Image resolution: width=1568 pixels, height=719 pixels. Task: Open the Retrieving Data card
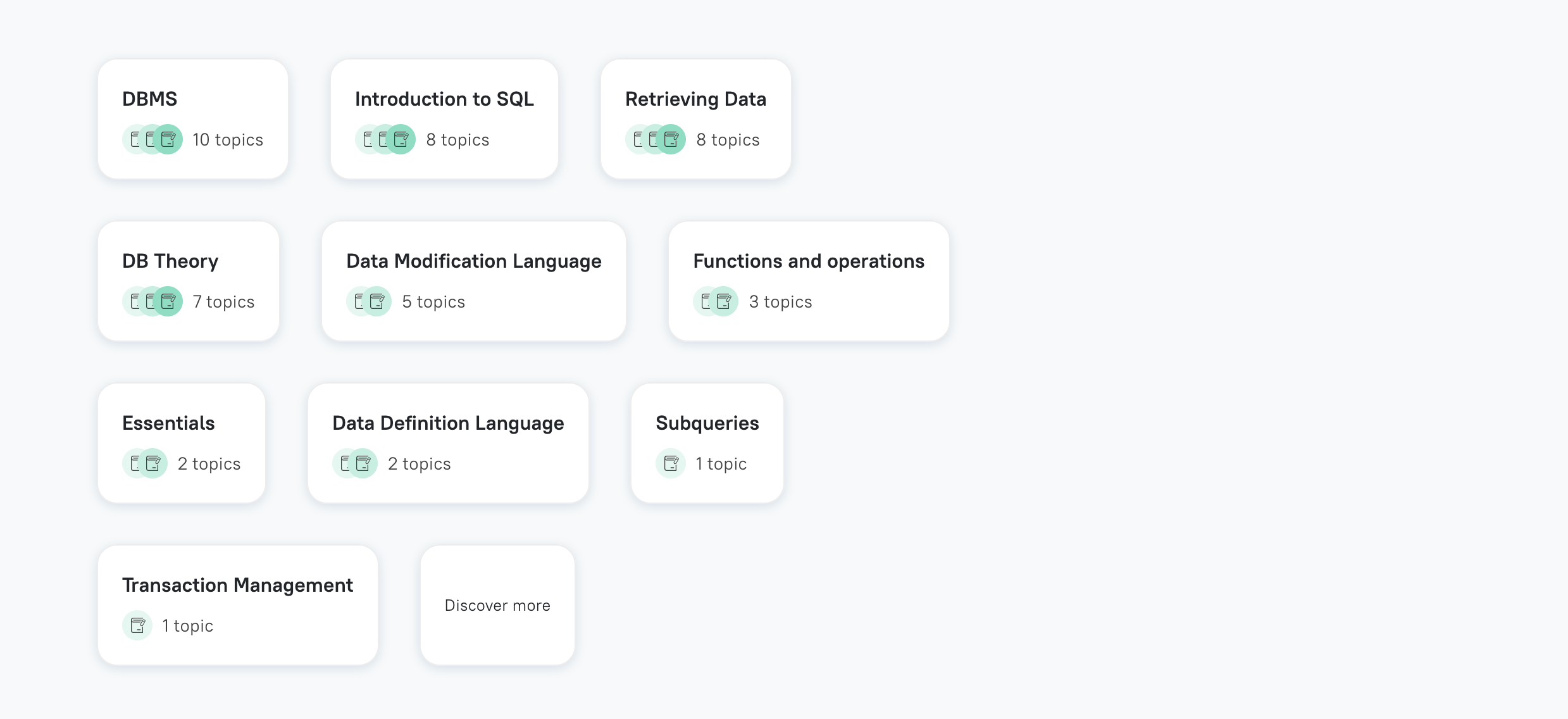click(696, 119)
